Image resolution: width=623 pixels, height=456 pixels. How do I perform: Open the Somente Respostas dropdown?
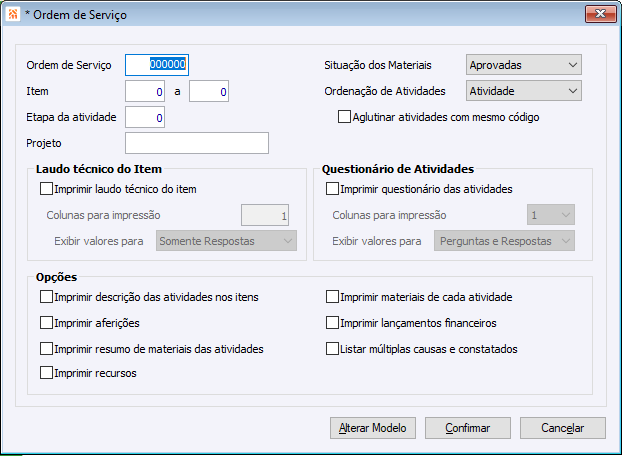click(x=226, y=241)
